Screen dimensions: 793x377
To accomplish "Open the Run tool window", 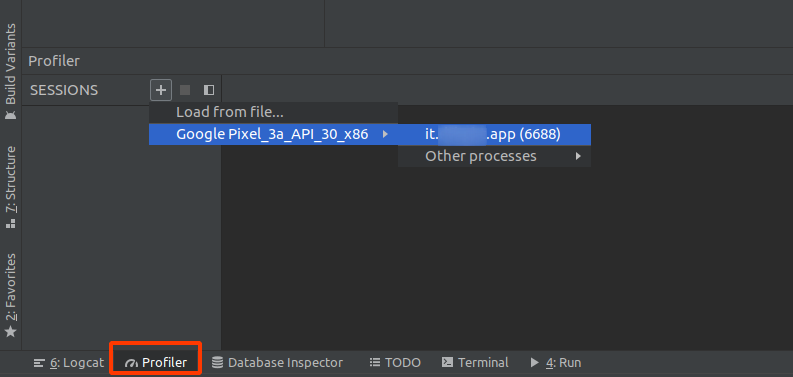I will pos(555,363).
